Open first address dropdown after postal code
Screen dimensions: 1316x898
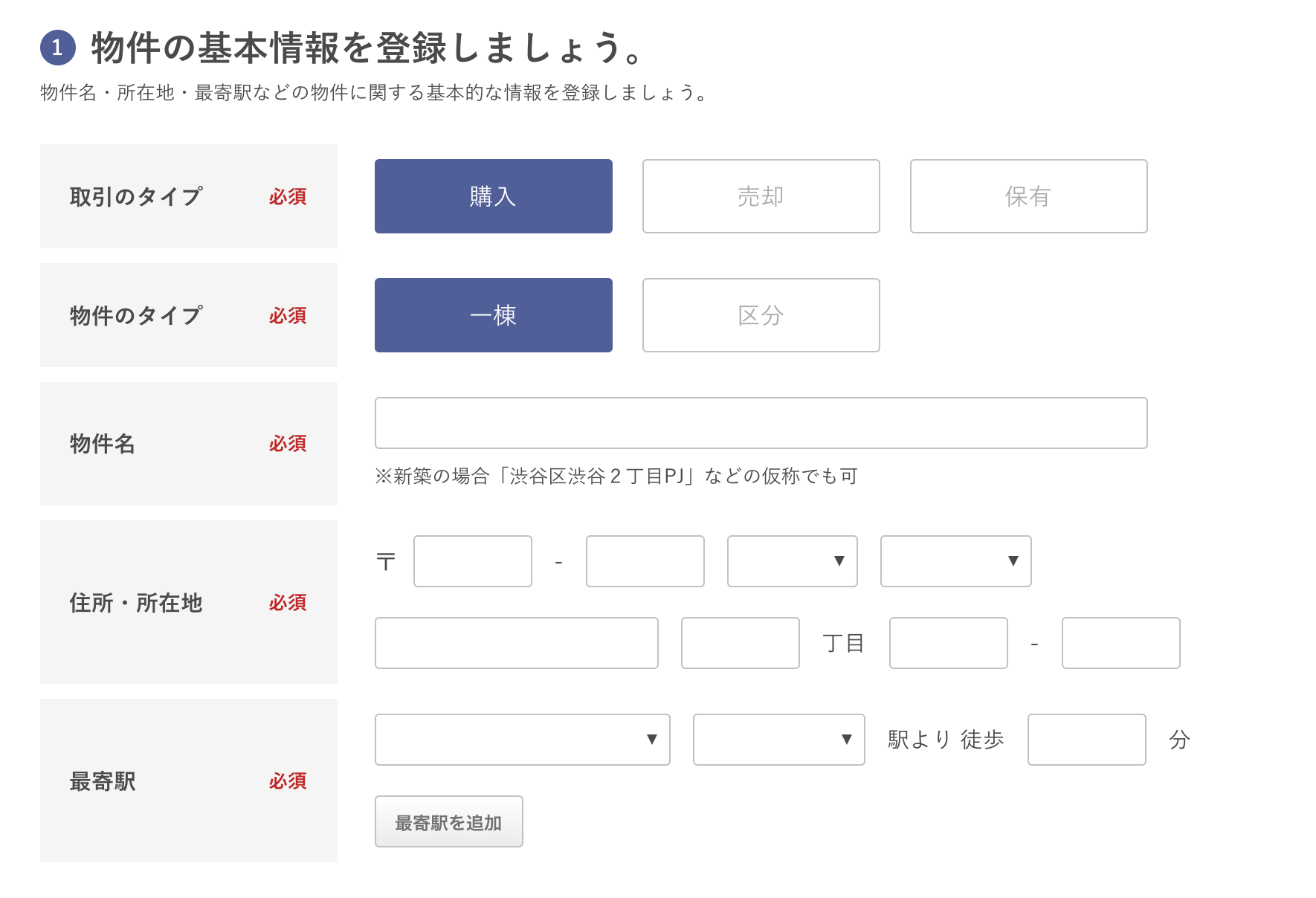coord(792,561)
